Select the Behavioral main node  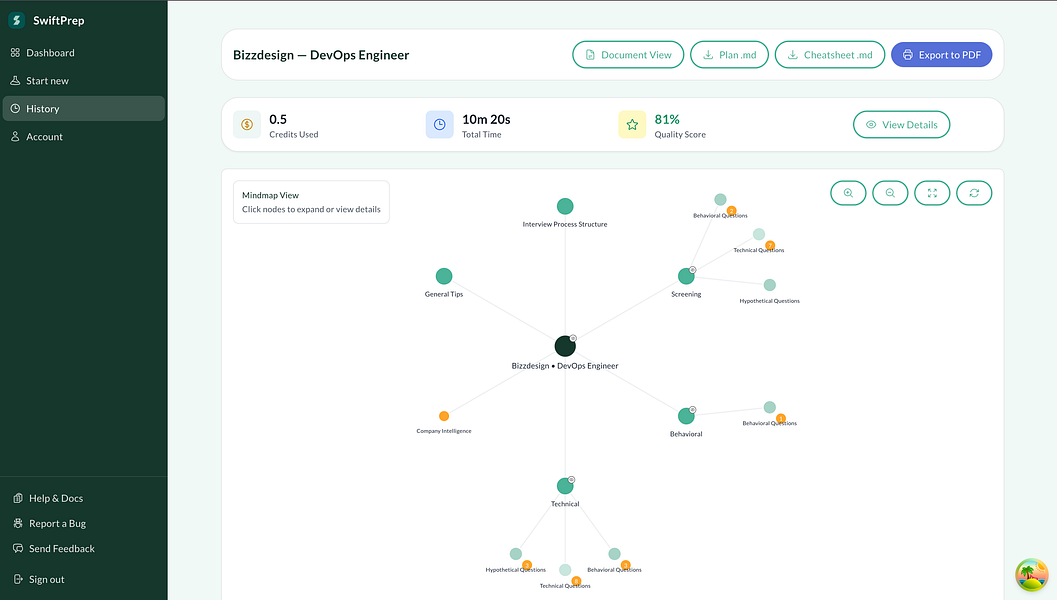pos(686,416)
